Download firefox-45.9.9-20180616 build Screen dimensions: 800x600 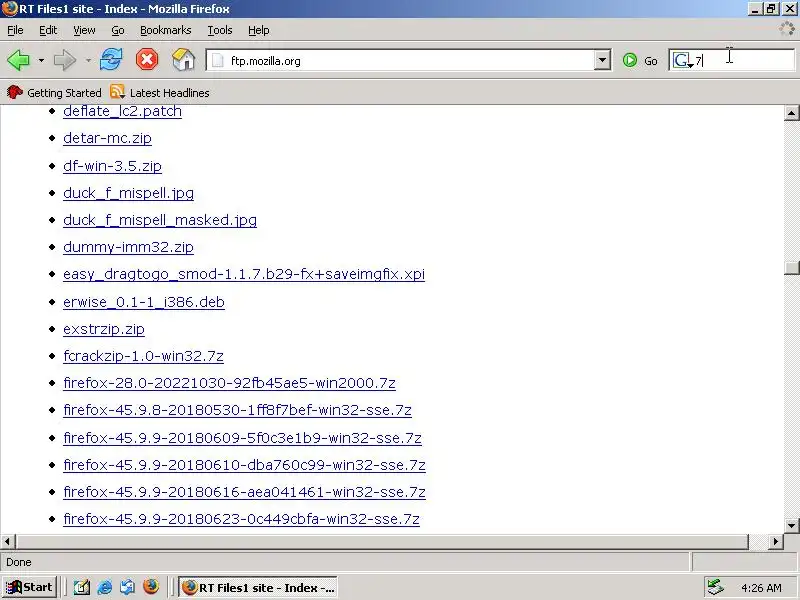coord(244,492)
